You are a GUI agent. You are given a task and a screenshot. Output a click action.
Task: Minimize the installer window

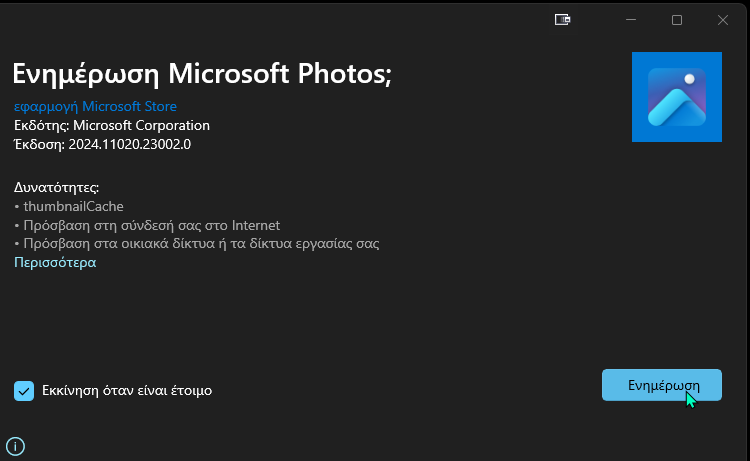click(x=631, y=20)
